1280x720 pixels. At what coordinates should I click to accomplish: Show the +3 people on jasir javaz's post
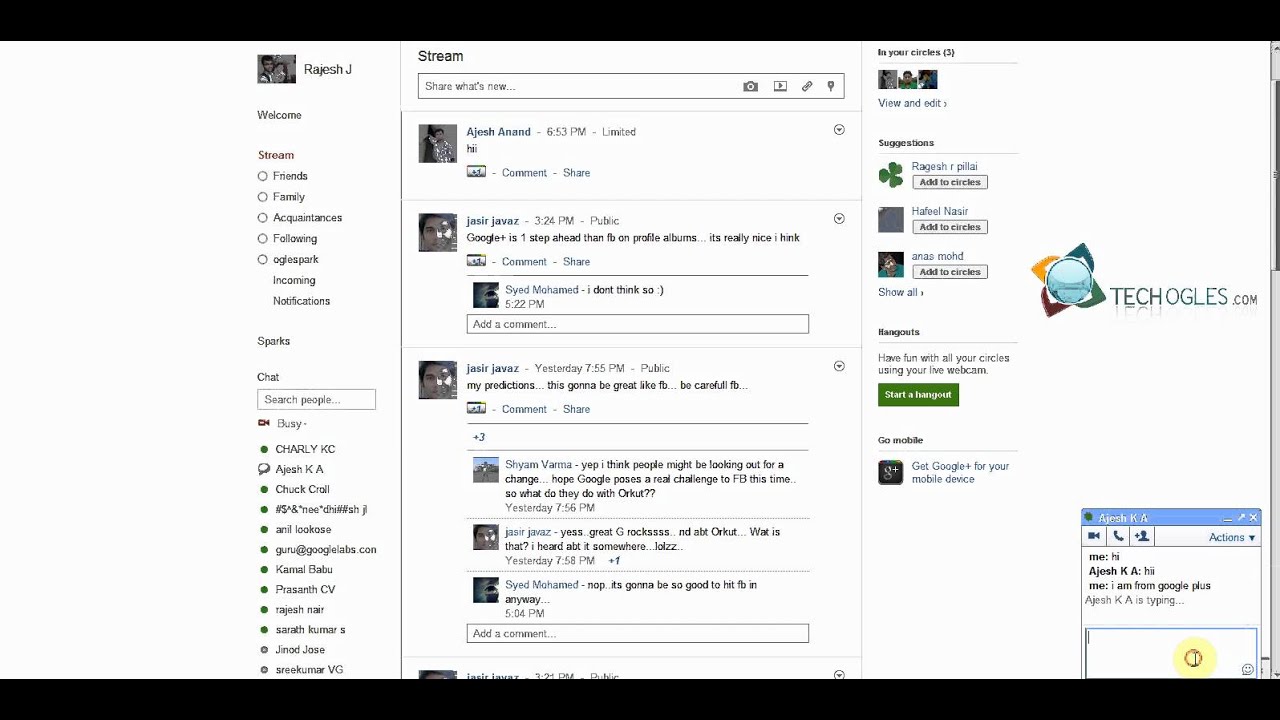479,437
